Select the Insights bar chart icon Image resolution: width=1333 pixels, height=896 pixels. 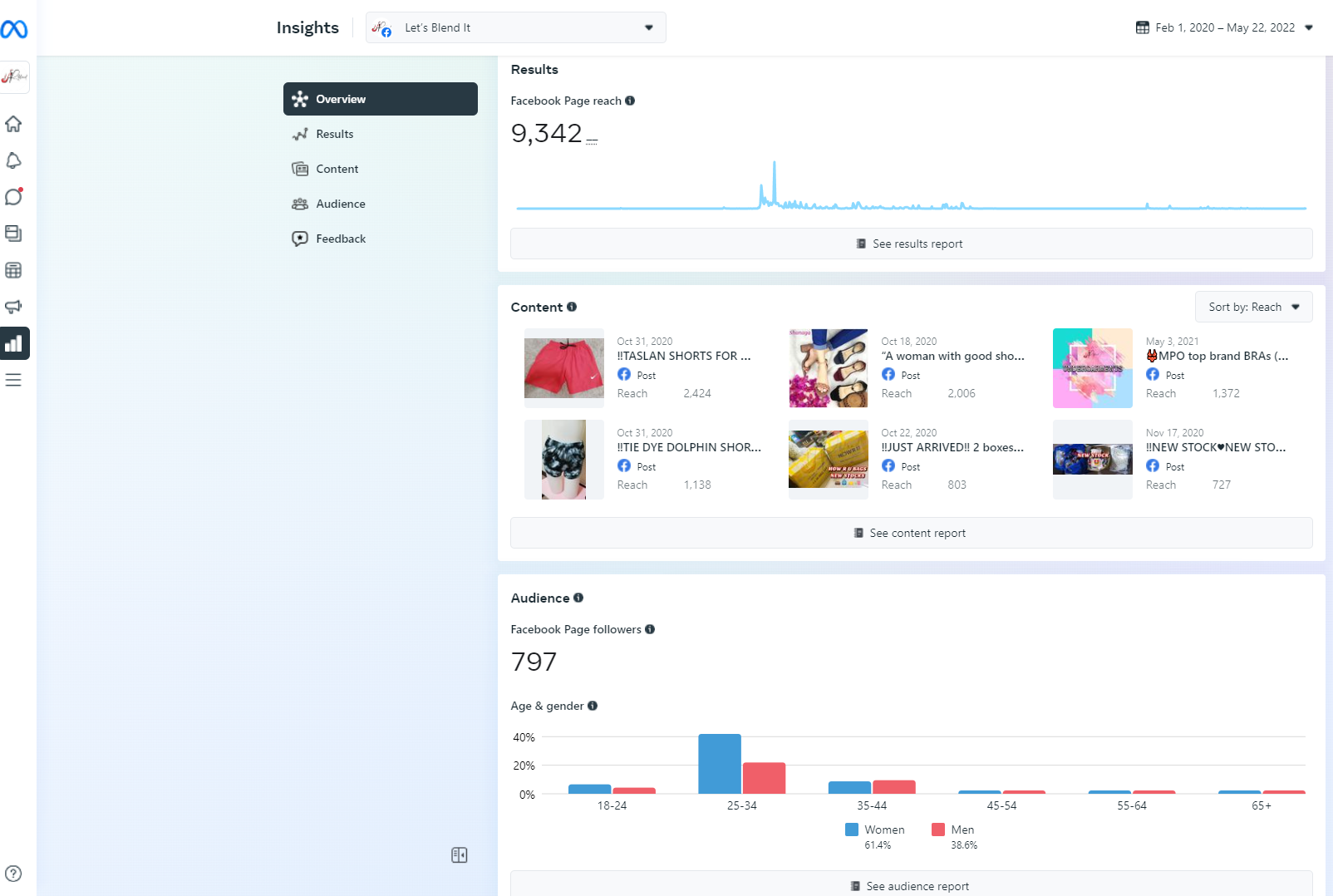(14, 343)
